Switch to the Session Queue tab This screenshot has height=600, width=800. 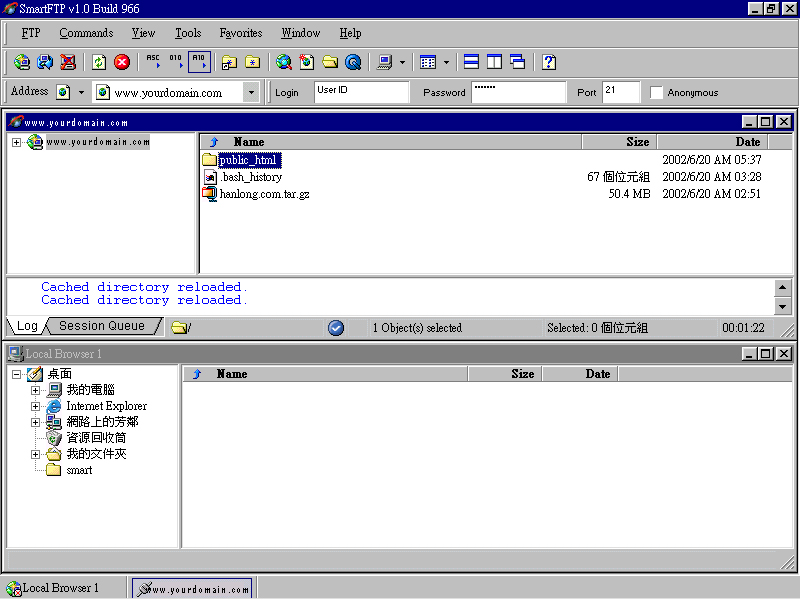coord(102,326)
